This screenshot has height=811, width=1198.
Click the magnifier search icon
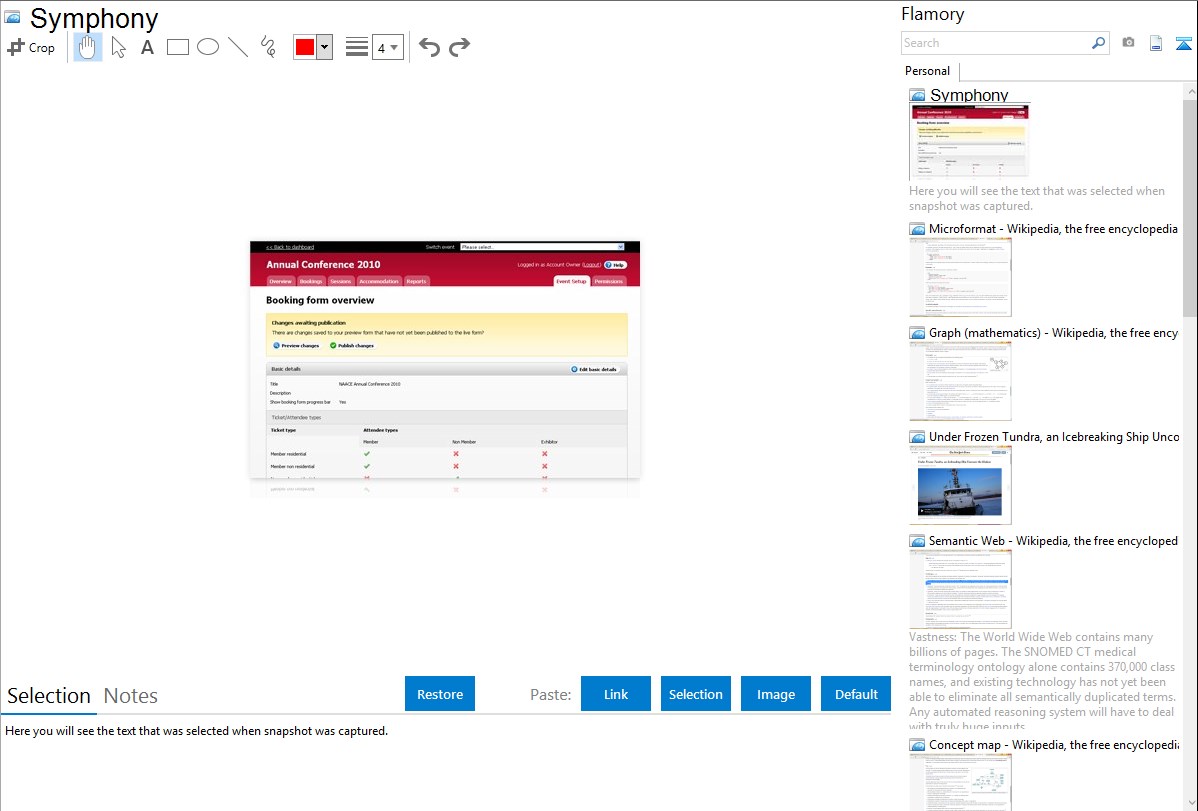[1099, 43]
